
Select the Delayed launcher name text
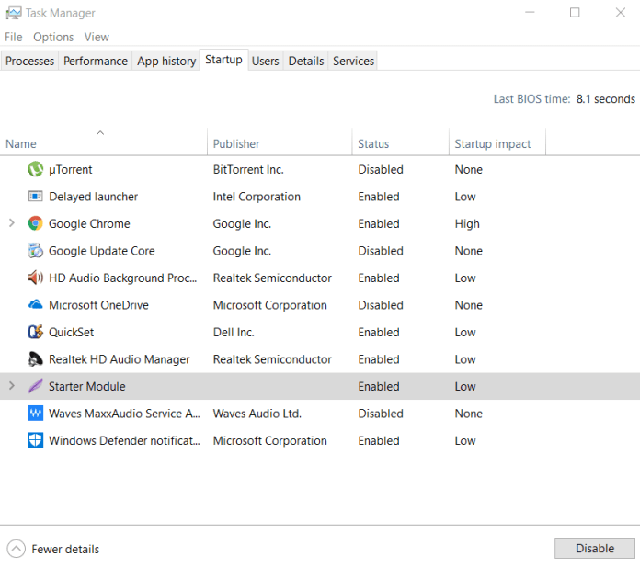pos(93,196)
